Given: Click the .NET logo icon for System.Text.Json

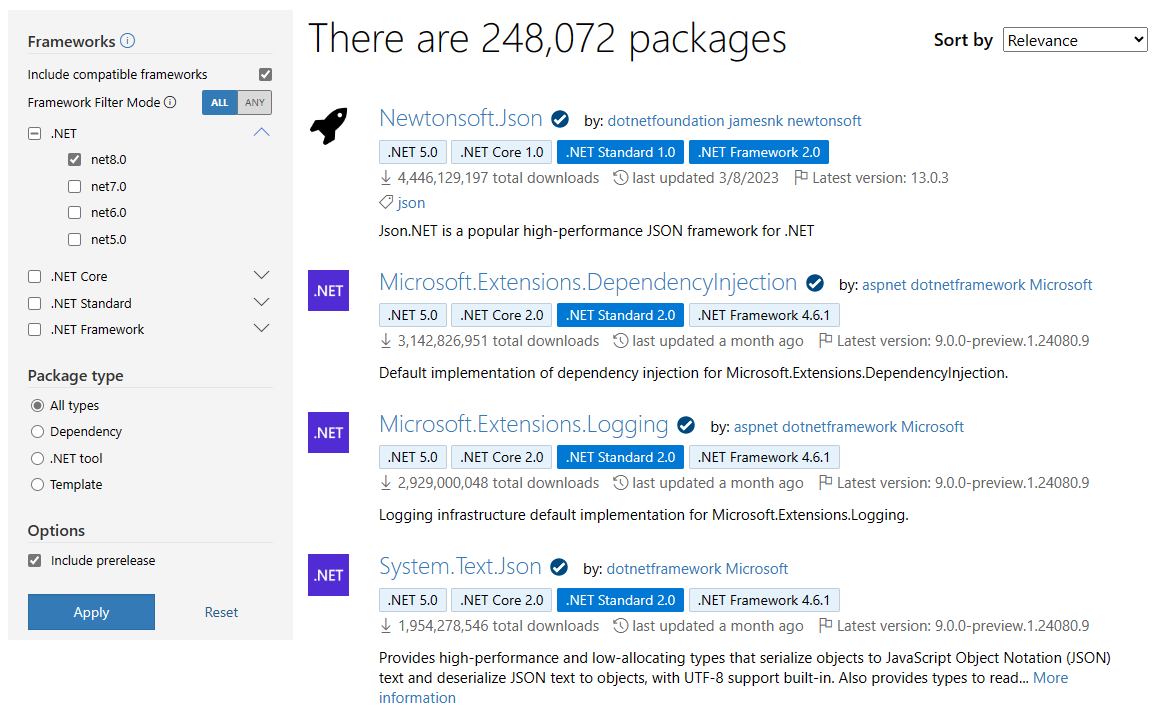Looking at the screenshot, I should 328,575.
